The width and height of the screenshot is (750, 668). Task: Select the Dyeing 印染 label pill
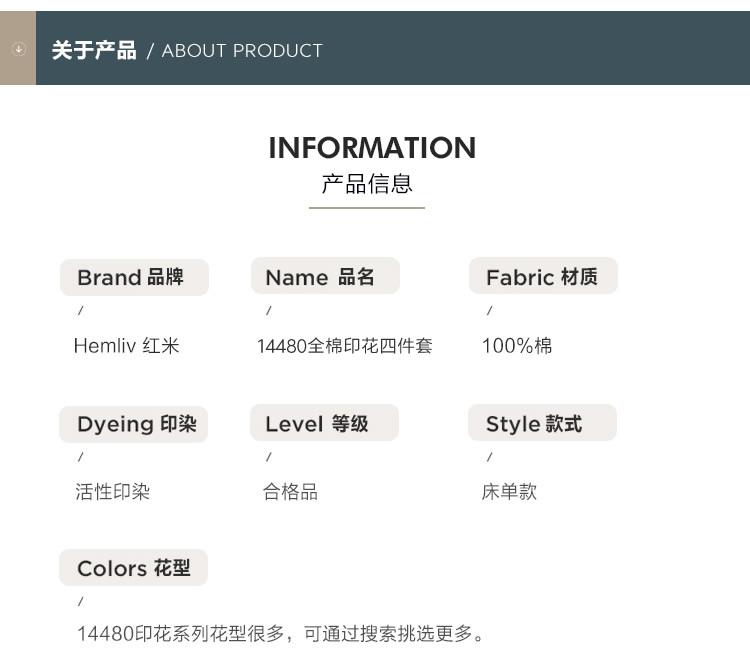133,424
